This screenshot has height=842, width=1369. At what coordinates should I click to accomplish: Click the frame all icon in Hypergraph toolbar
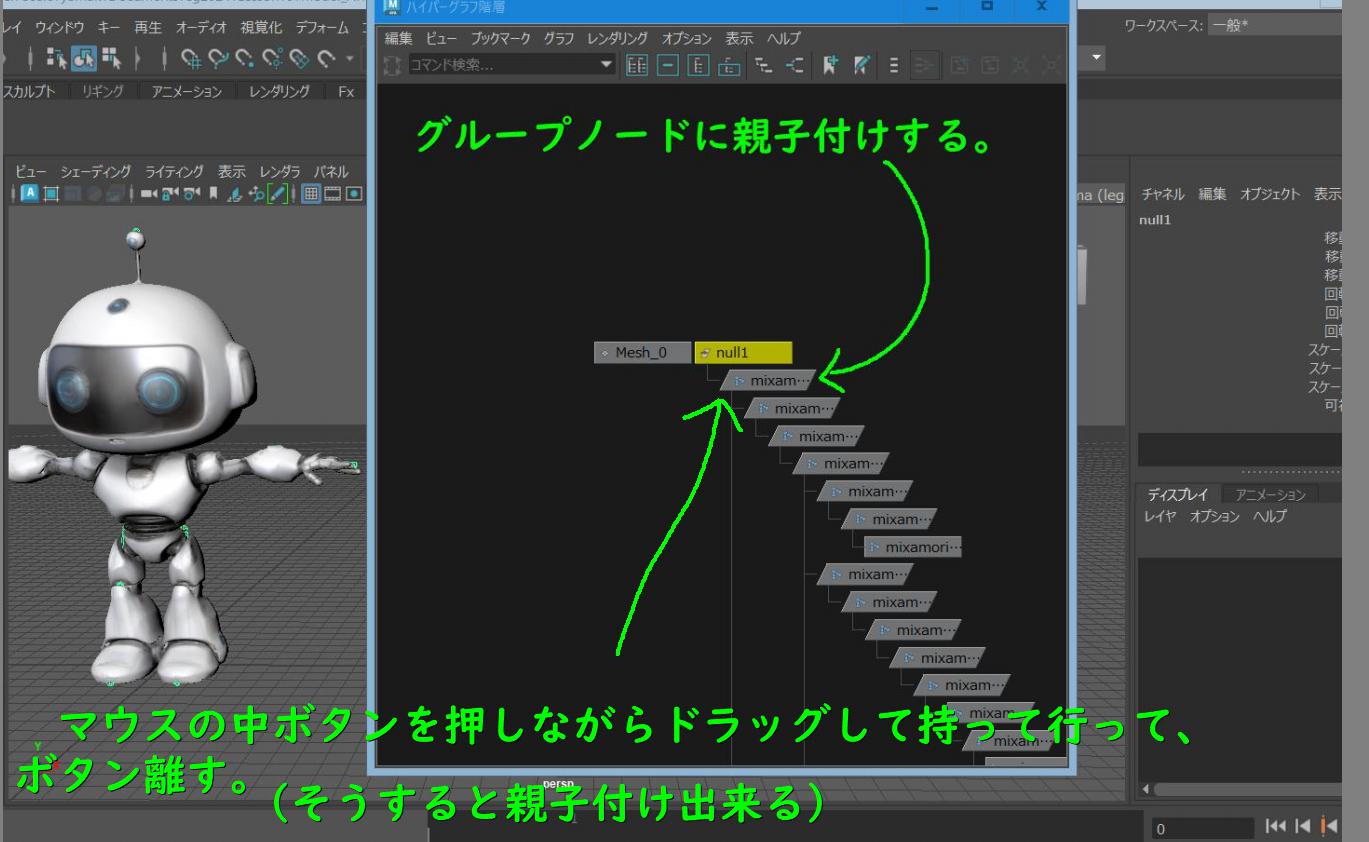(637, 66)
